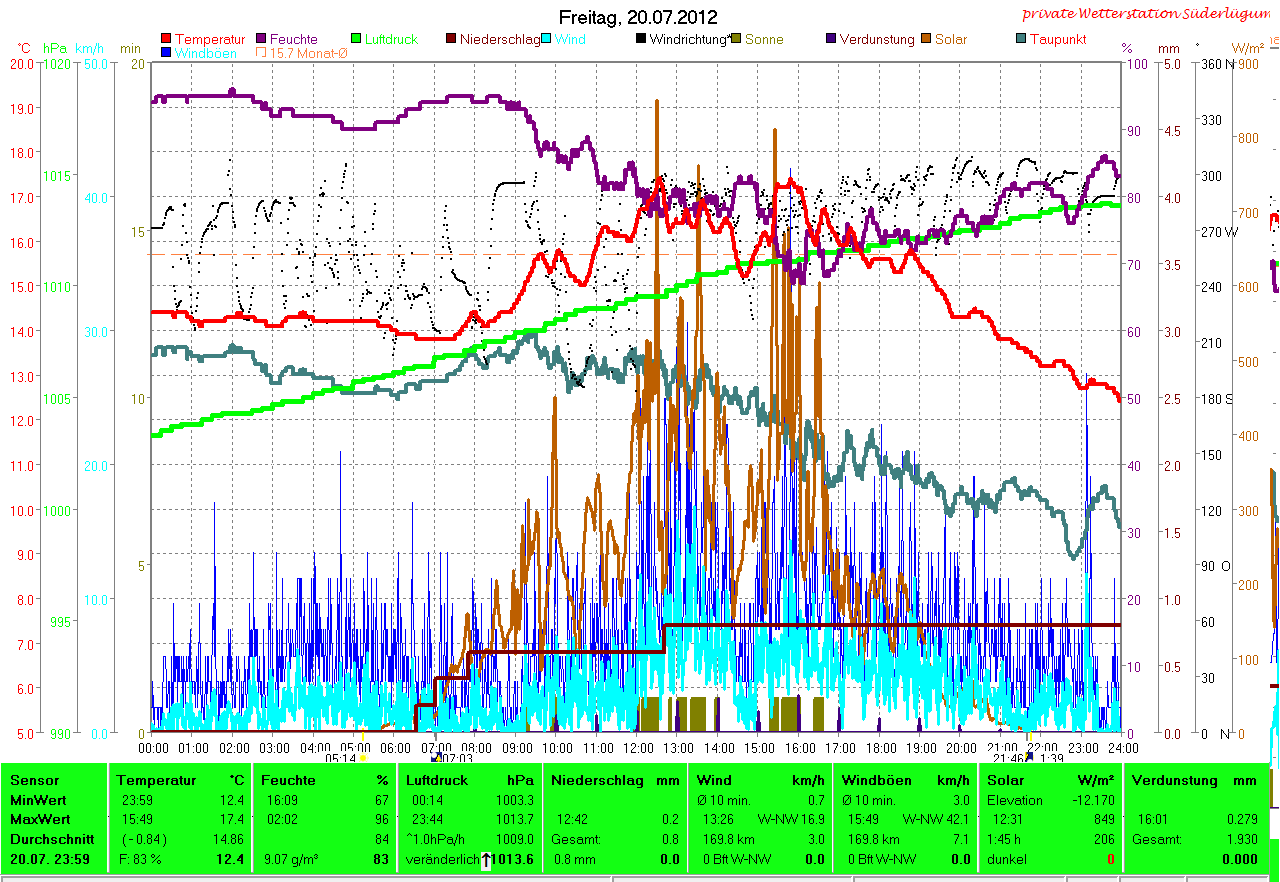
Task: Click the purple Feuchte legend square
Action: (262, 39)
